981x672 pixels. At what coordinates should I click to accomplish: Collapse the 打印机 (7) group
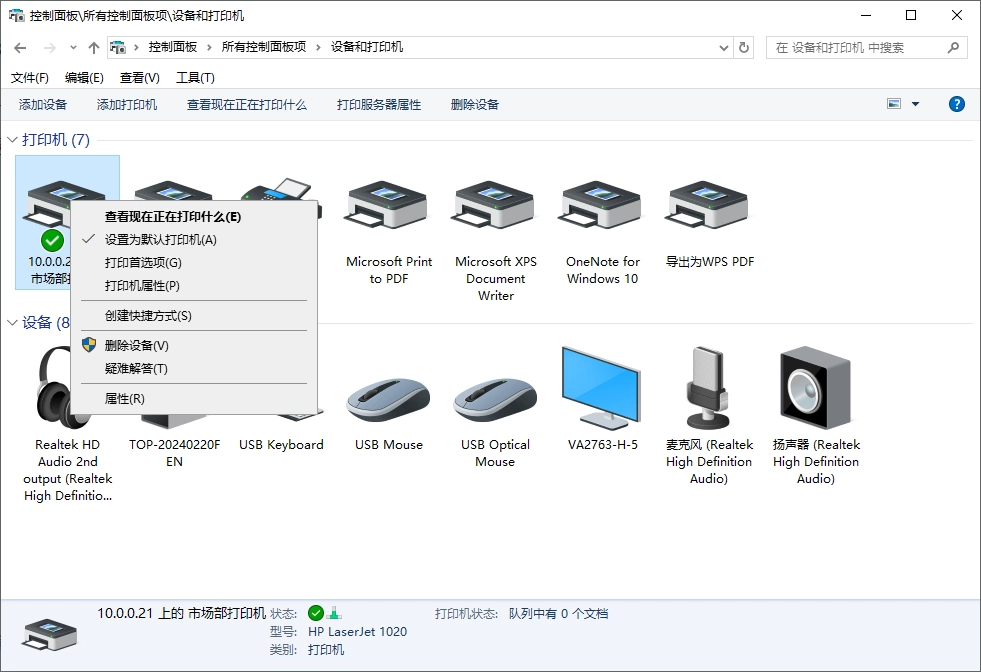12,140
